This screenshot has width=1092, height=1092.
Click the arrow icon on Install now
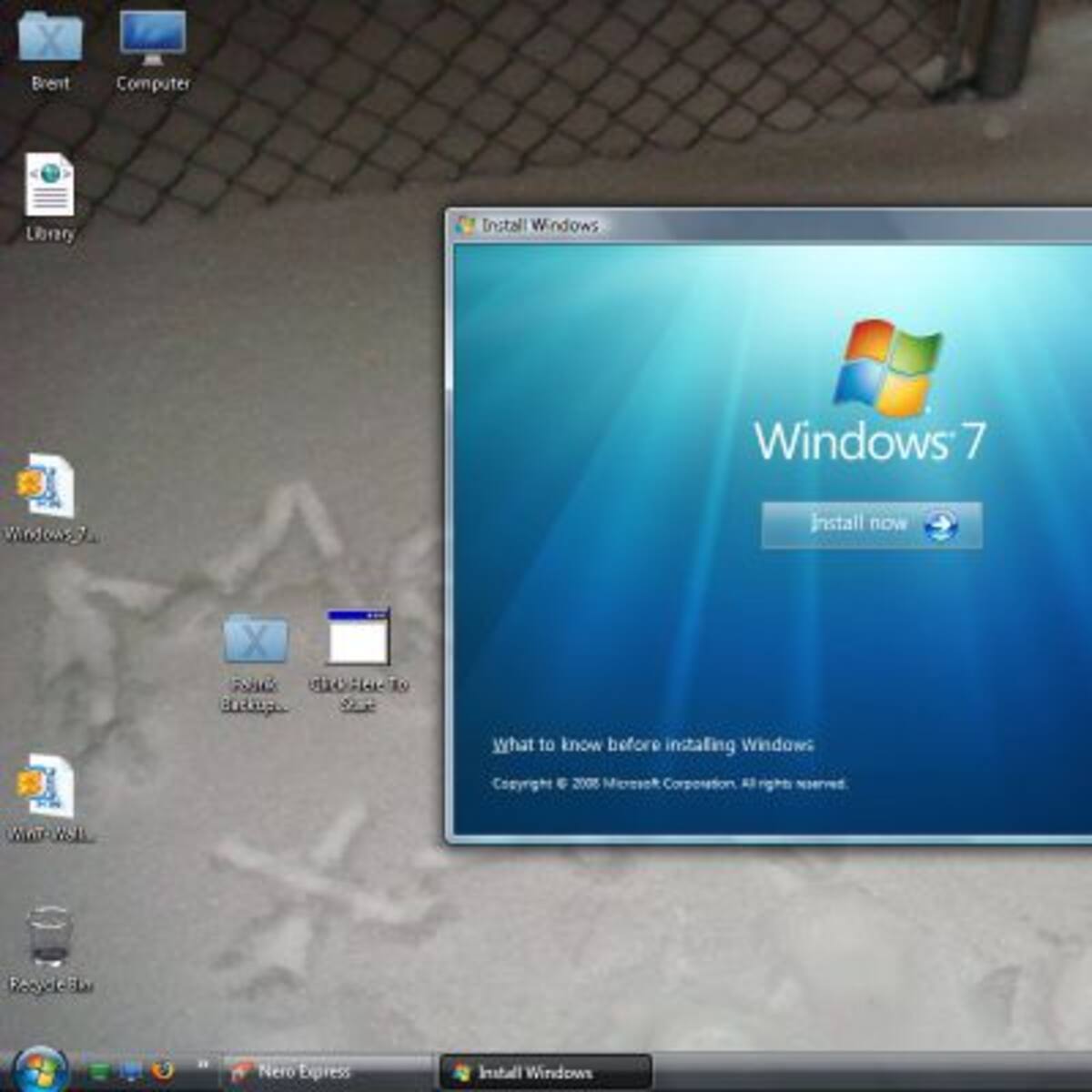(941, 525)
